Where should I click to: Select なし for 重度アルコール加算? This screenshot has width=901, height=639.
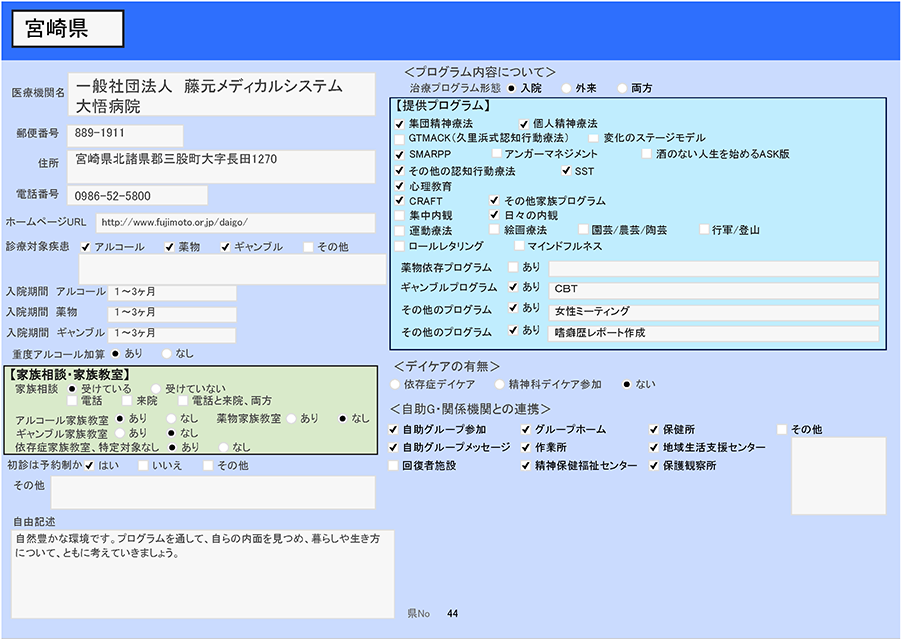[x=166, y=354]
